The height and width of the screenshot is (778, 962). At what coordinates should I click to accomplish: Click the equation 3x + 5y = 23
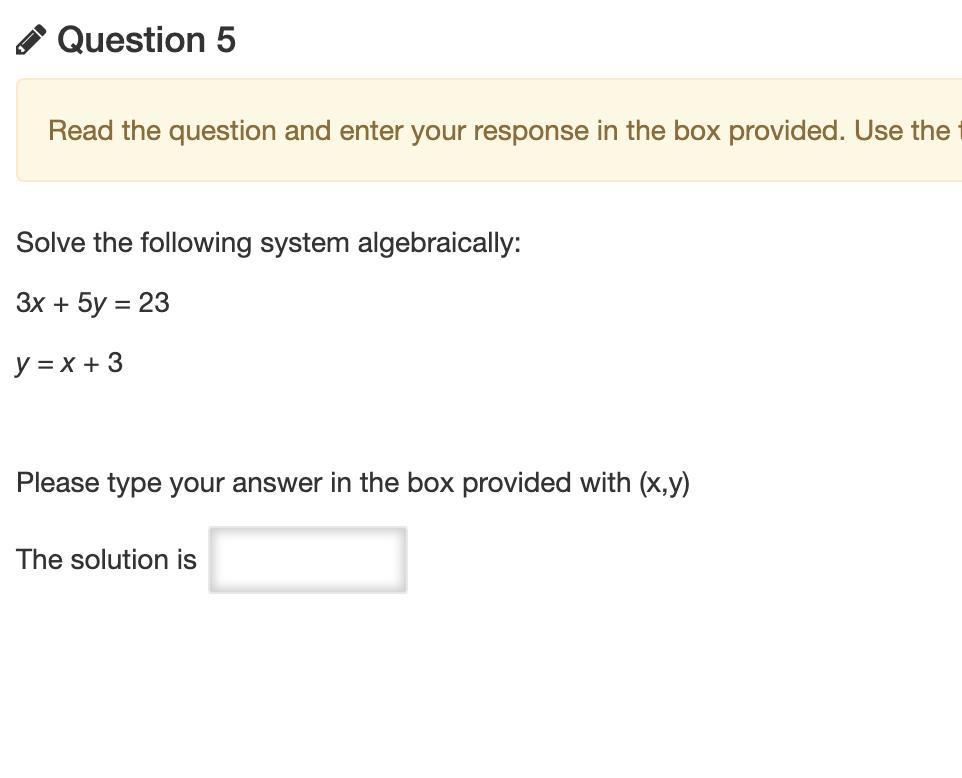93,303
